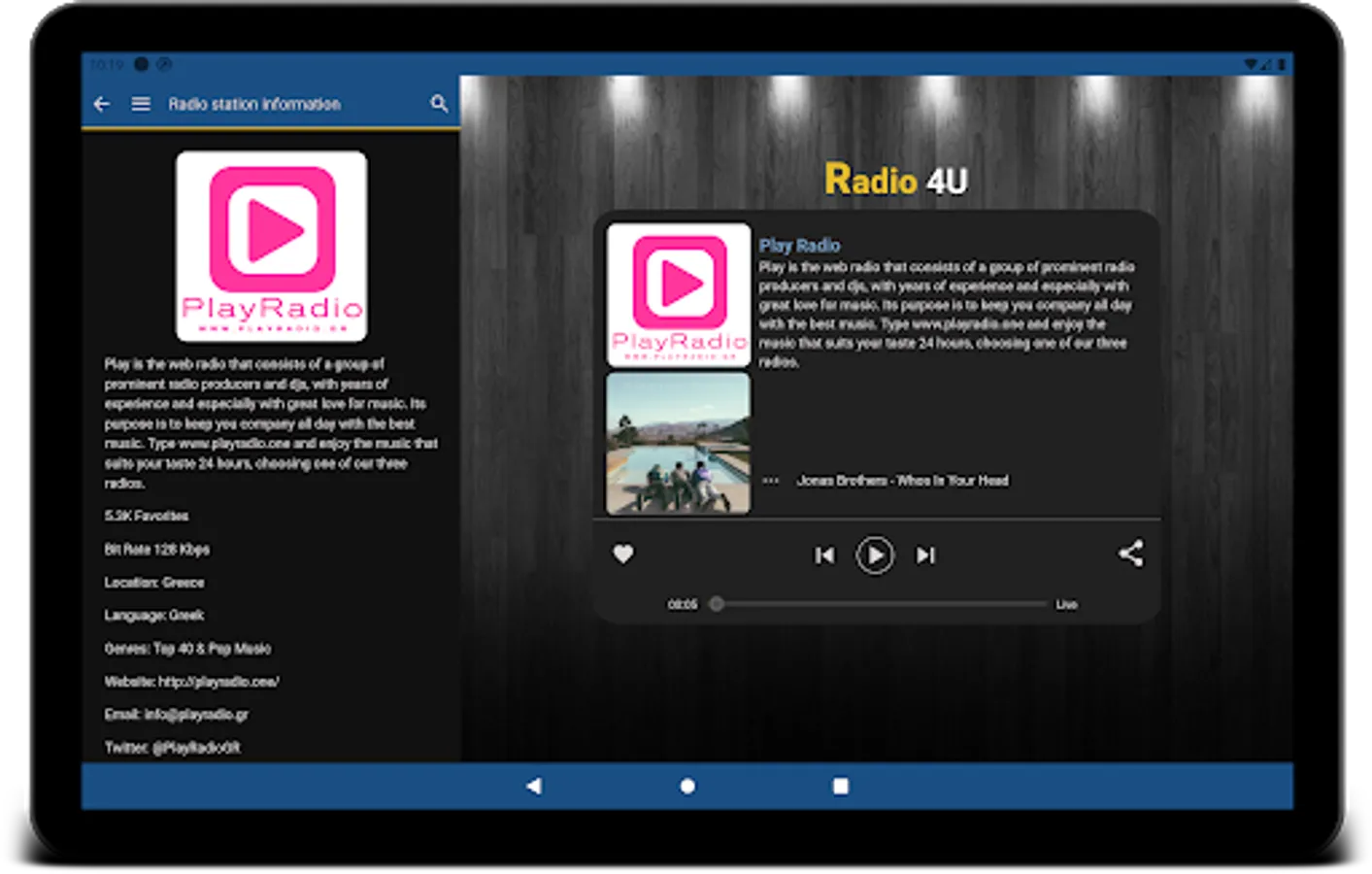The height and width of the screenshot is (874, 1372).
Task: Open recent apps with the square button
Action: pyautogui.click(x=841, y=786)
